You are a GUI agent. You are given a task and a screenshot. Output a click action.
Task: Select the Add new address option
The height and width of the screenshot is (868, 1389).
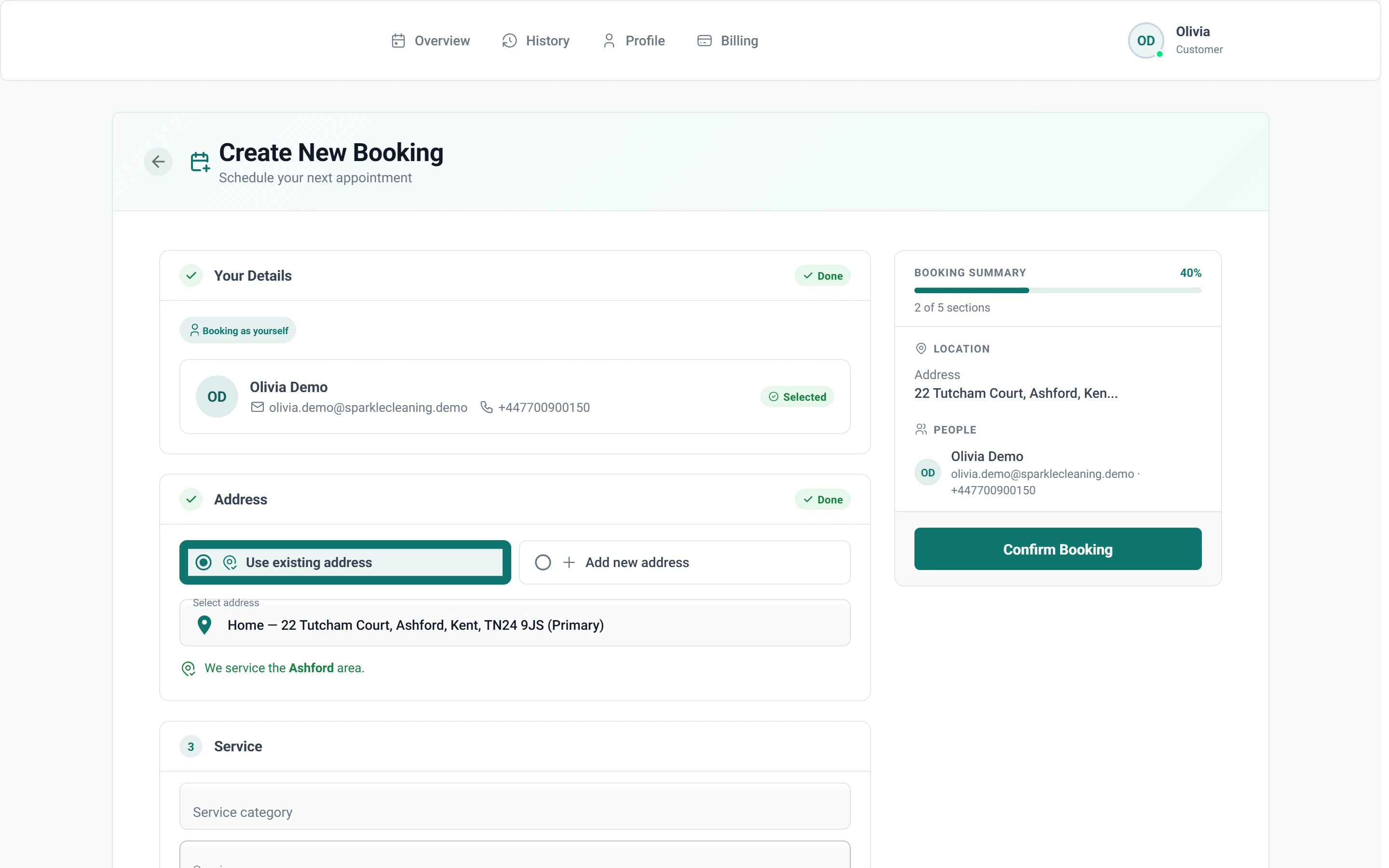(685, 563)
